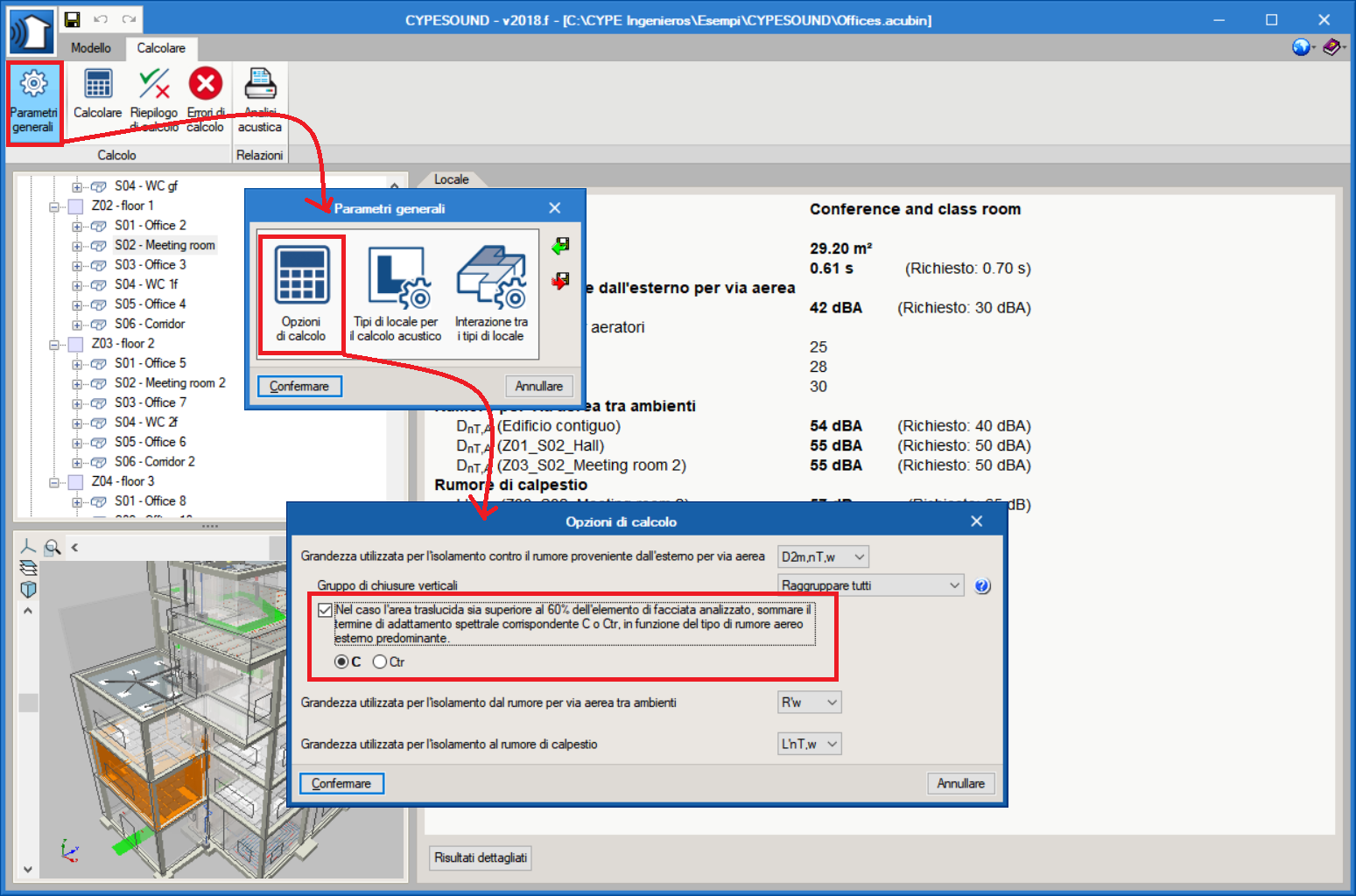This screenshot has height=896, width=1356.
Task: Select S03 - Office 7 tree item
Action: tap(151, 403)
